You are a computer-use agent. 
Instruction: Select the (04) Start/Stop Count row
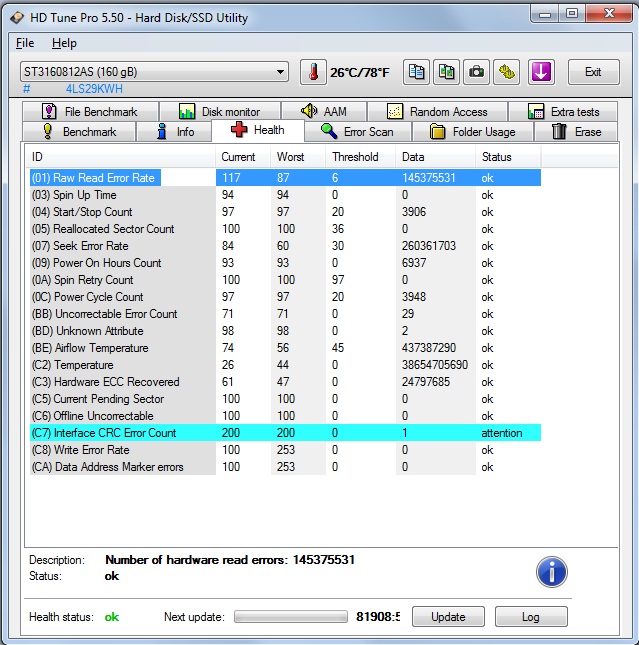coord(285,212)
